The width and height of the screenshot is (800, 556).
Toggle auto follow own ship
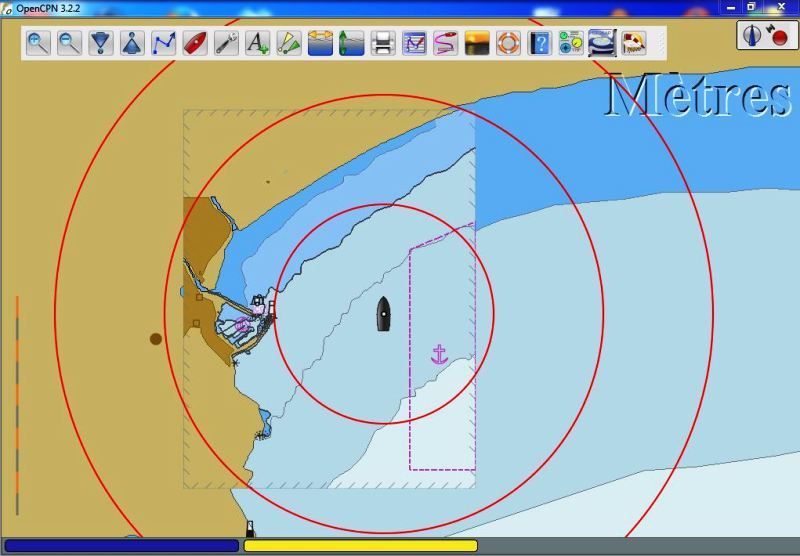click(x=195, y=43)
